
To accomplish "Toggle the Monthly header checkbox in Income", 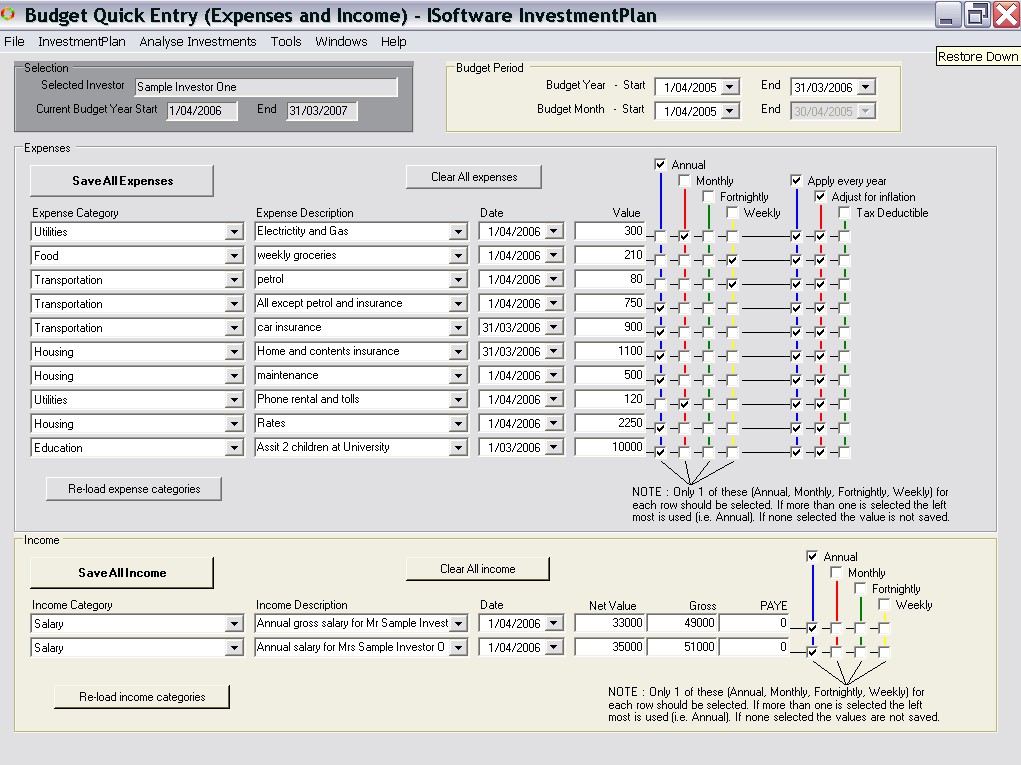I will (836, 572).
